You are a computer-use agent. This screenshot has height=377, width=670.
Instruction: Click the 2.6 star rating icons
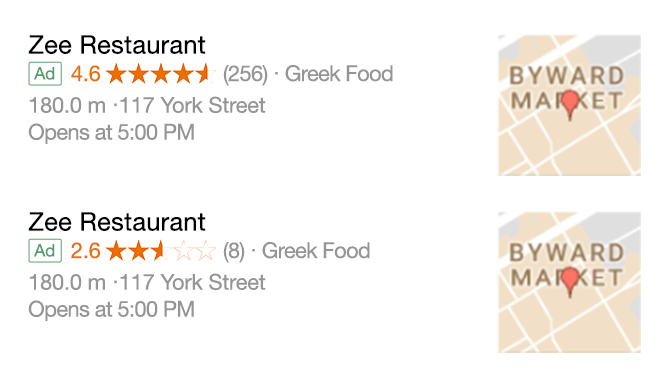click(161, 250)
